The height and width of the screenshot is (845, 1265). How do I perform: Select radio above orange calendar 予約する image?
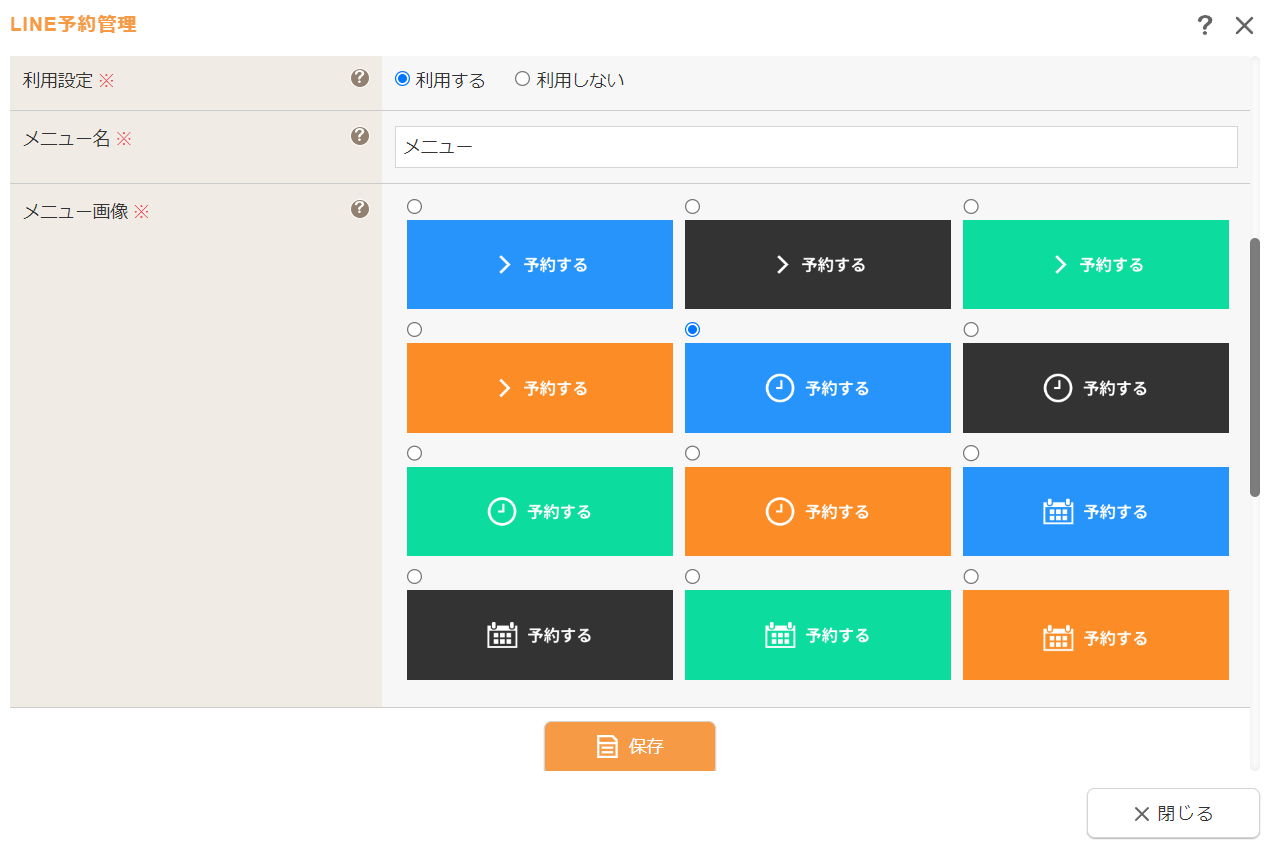pos(971,576)
